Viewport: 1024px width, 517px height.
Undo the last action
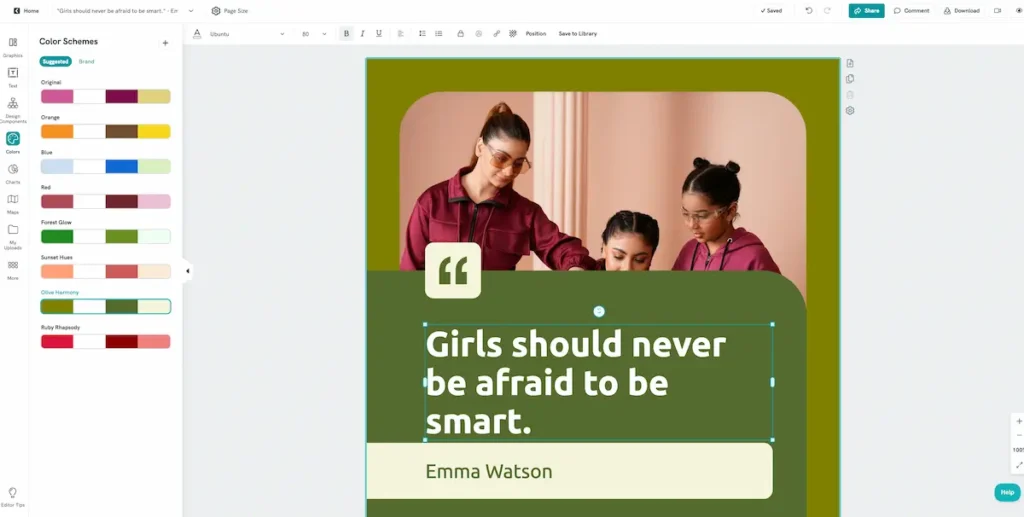pyautogui.click(x=808, y=10)
